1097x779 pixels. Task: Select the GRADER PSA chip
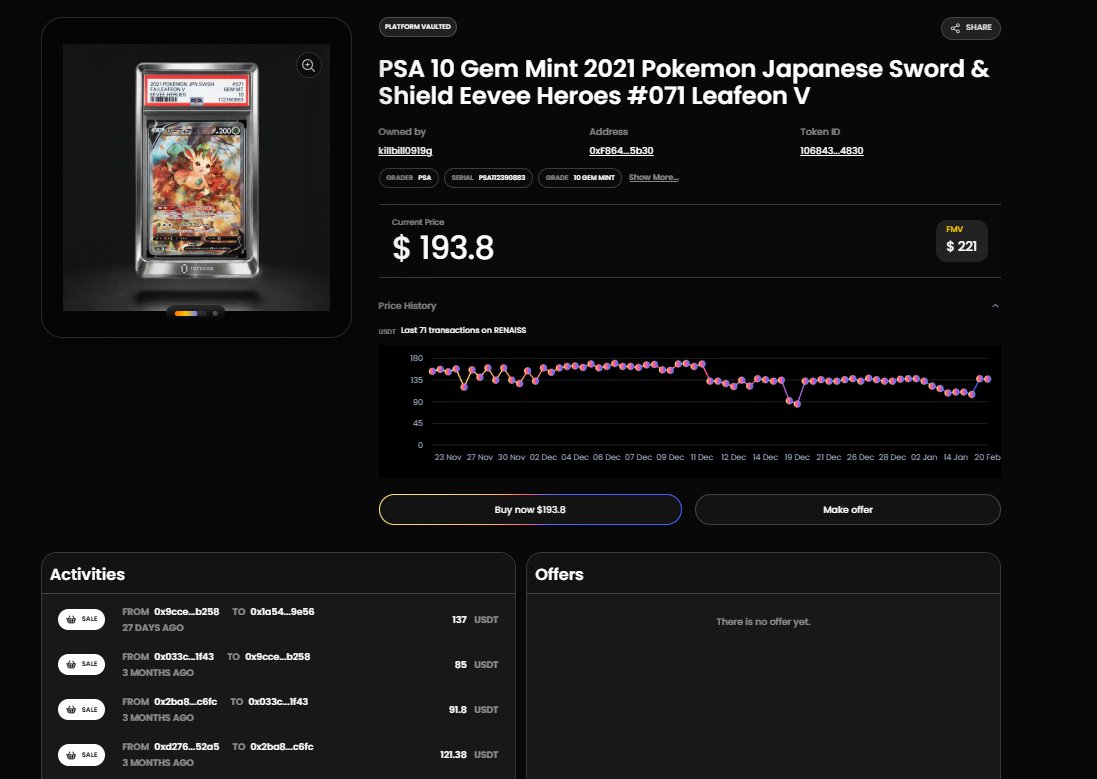coord(409,178)
